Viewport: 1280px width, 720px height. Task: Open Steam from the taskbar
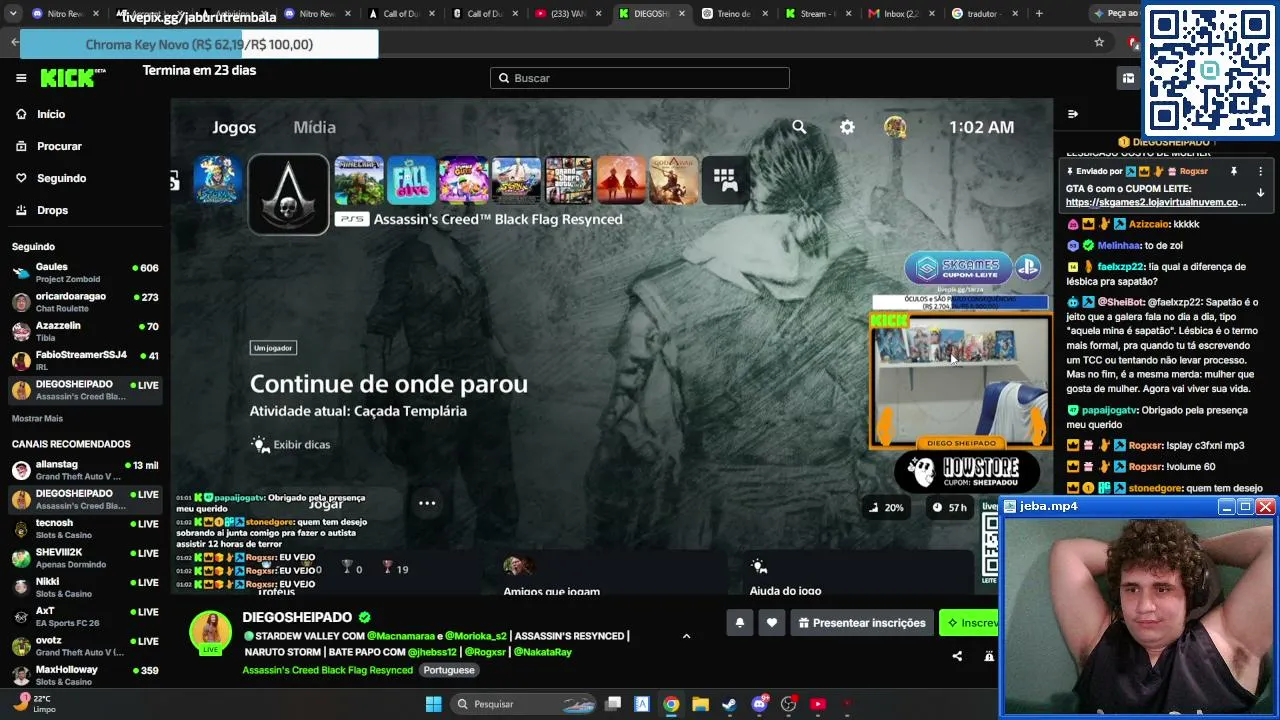click(x=730, y=704)
